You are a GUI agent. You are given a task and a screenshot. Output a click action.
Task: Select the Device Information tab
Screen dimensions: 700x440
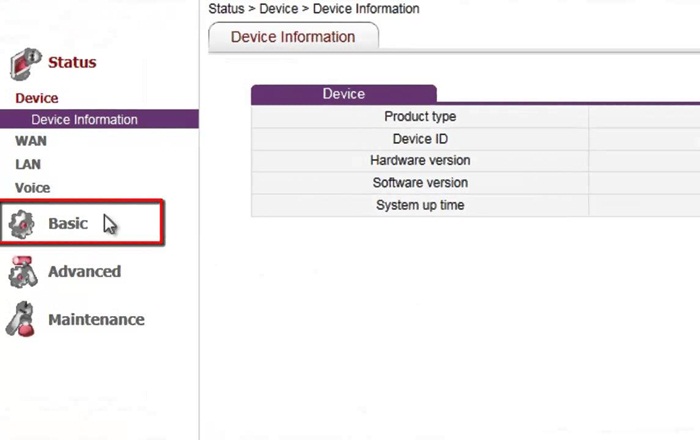click(293, 37)
